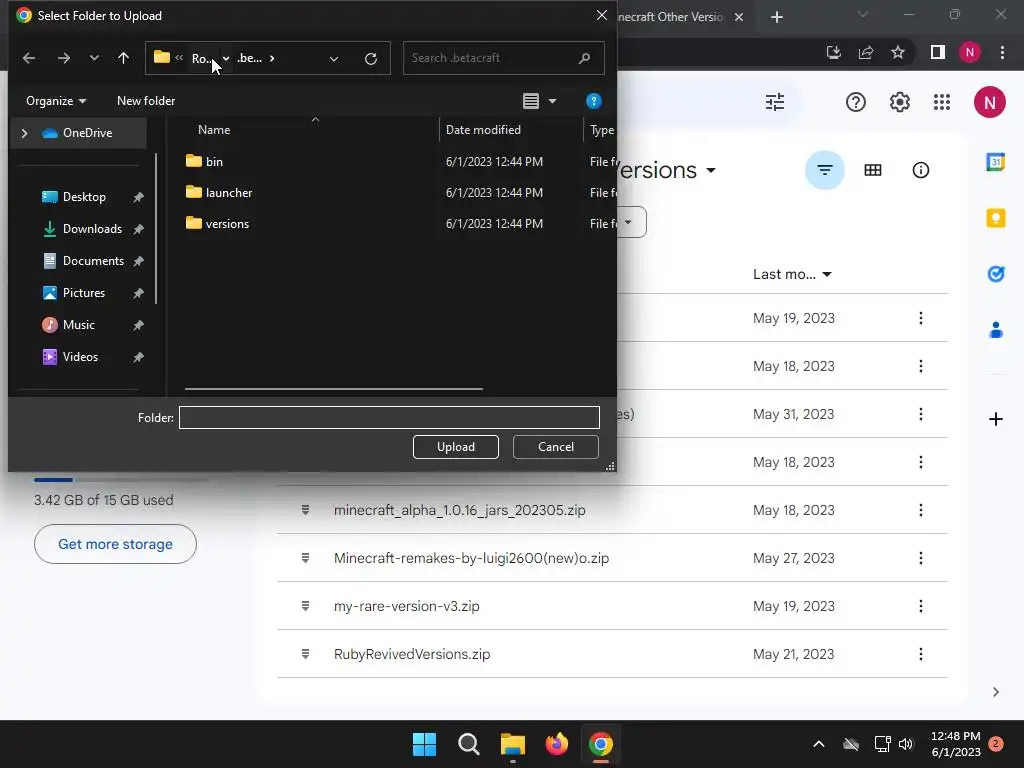Viewport: 1024px width, 768px height.
Task: Click the Search .betacraft field
Action: tap(504, 58)
